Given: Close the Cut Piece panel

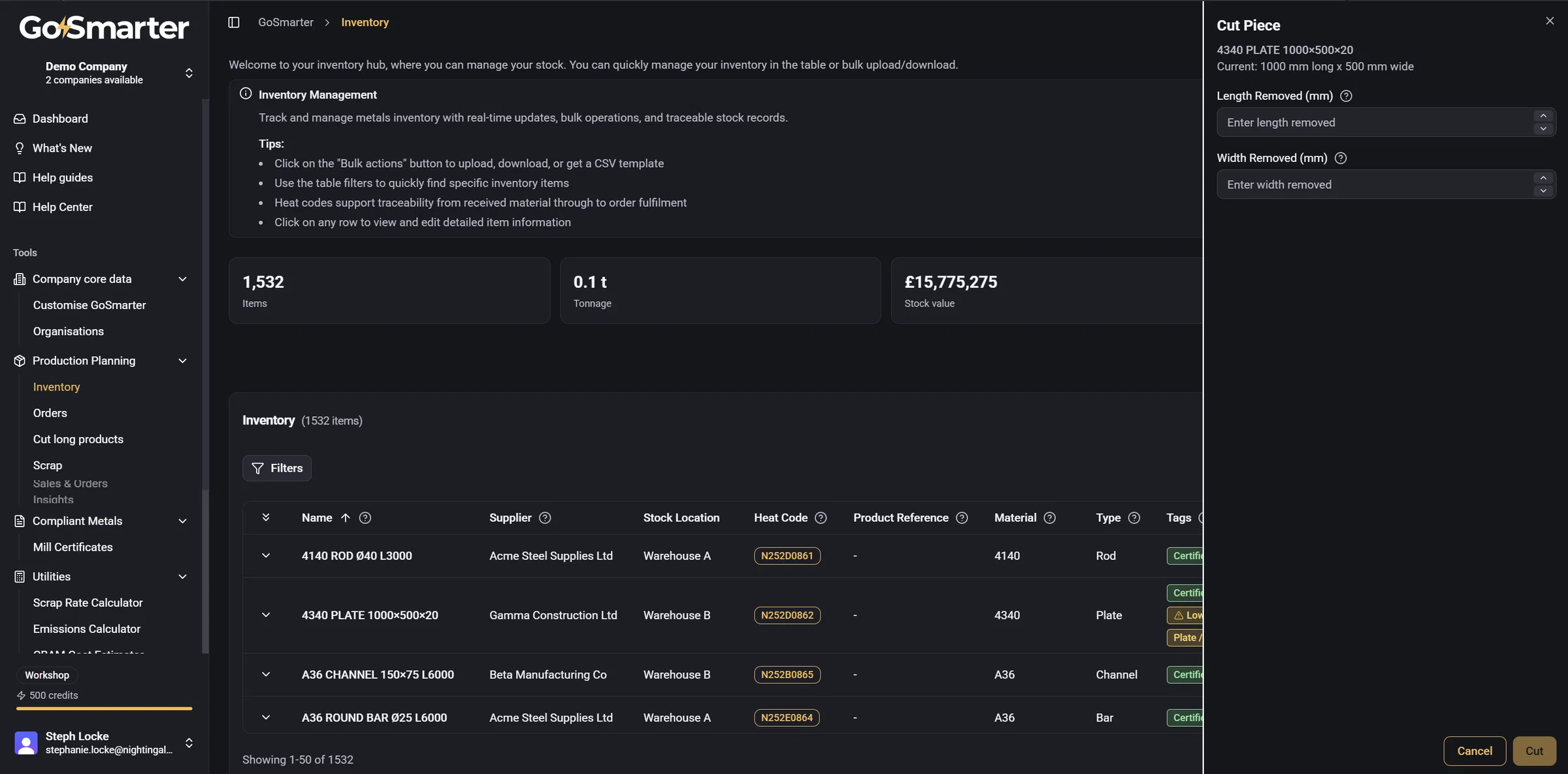Looking at the screenshot, I should 1550,21.
